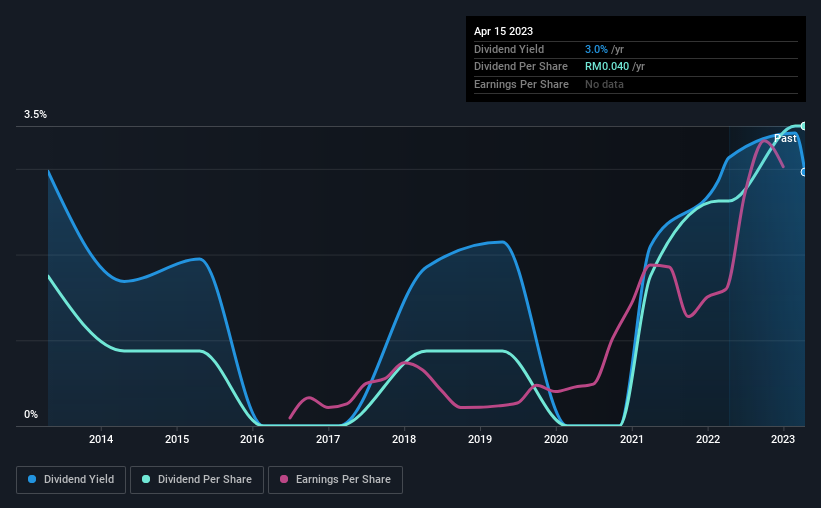Click the Dividend Per Share row label in tooltip

click(x=520, y=67)
